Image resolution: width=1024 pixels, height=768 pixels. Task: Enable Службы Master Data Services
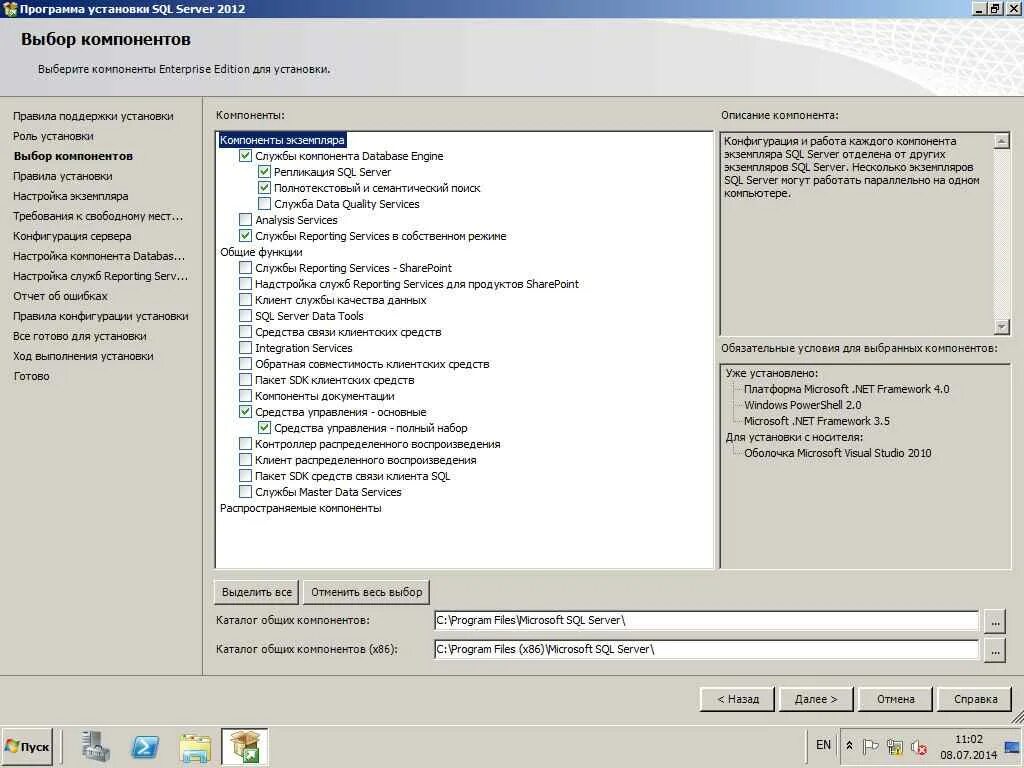pyautogui.click(x=246, y=492)
